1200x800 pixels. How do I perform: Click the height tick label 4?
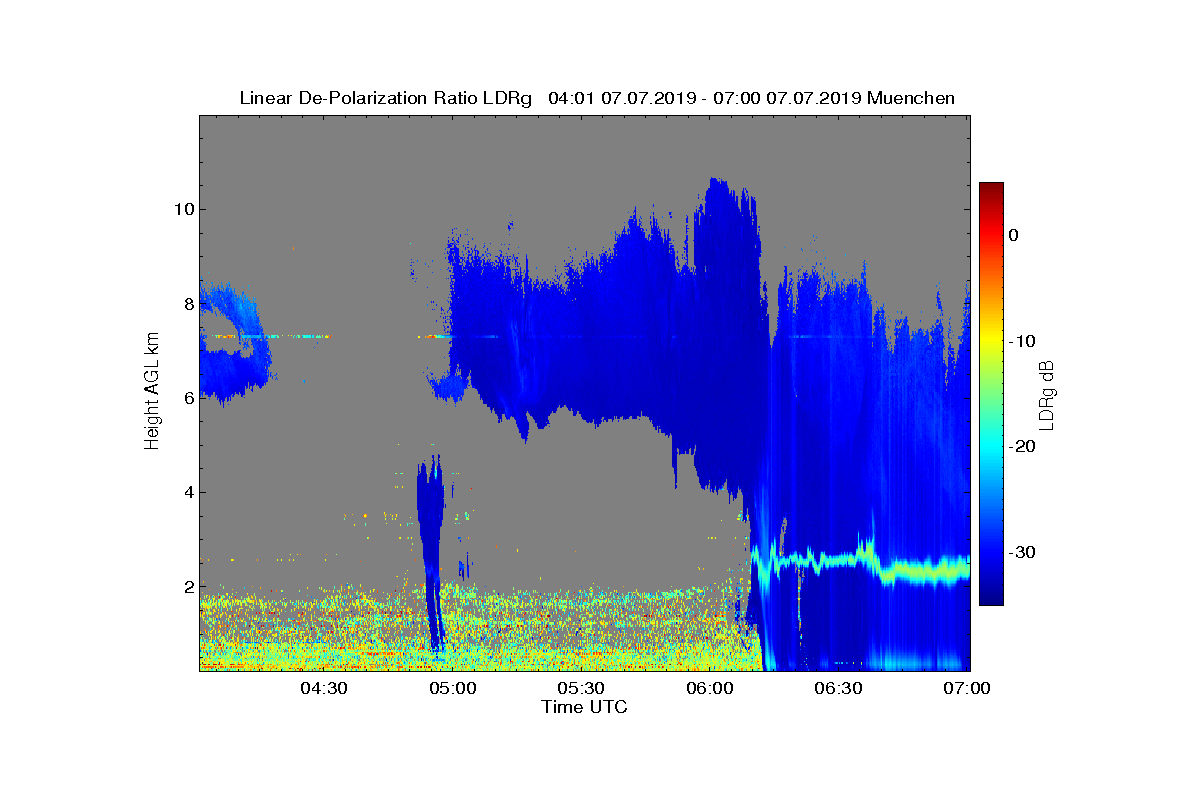pyautogui.click(x=187, y=492)
